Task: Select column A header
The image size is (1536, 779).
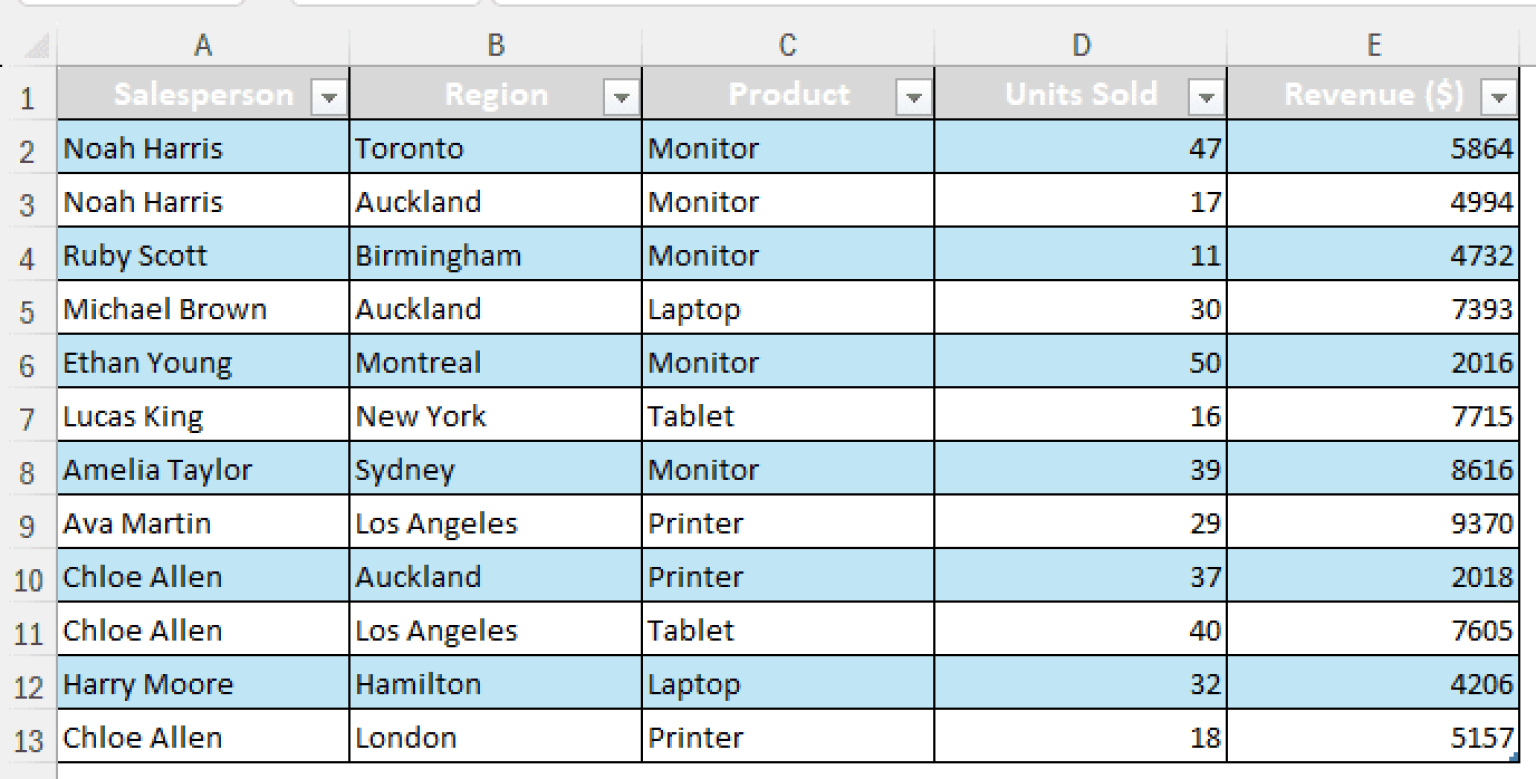Action: click(203, 45)
